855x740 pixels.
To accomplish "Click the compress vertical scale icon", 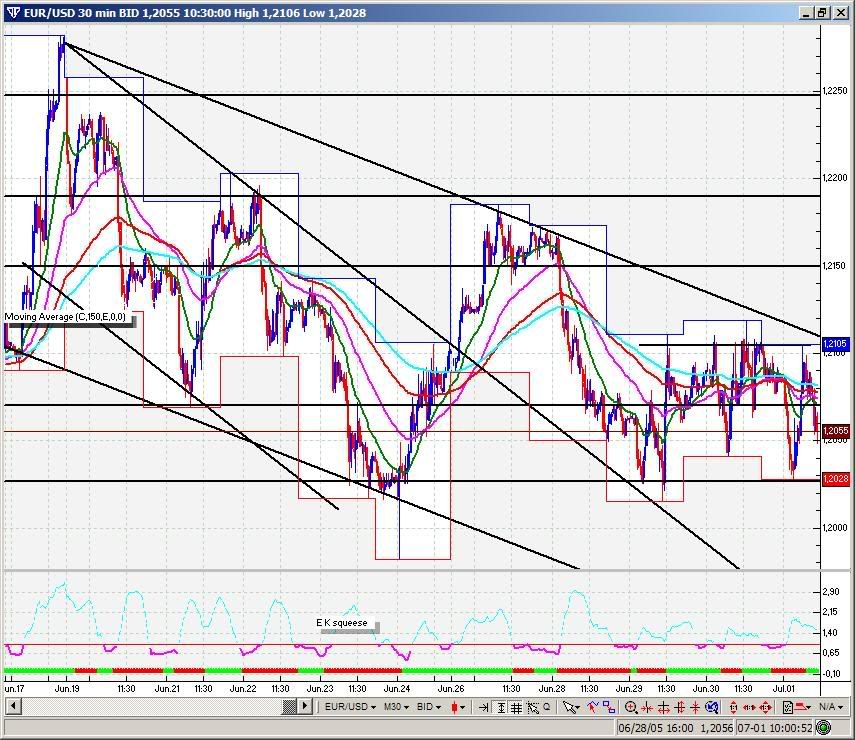I will pos(695,708).
